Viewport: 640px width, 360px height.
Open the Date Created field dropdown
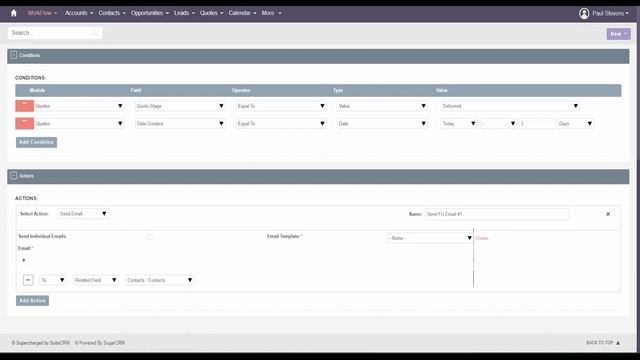(x=180, y=124)
